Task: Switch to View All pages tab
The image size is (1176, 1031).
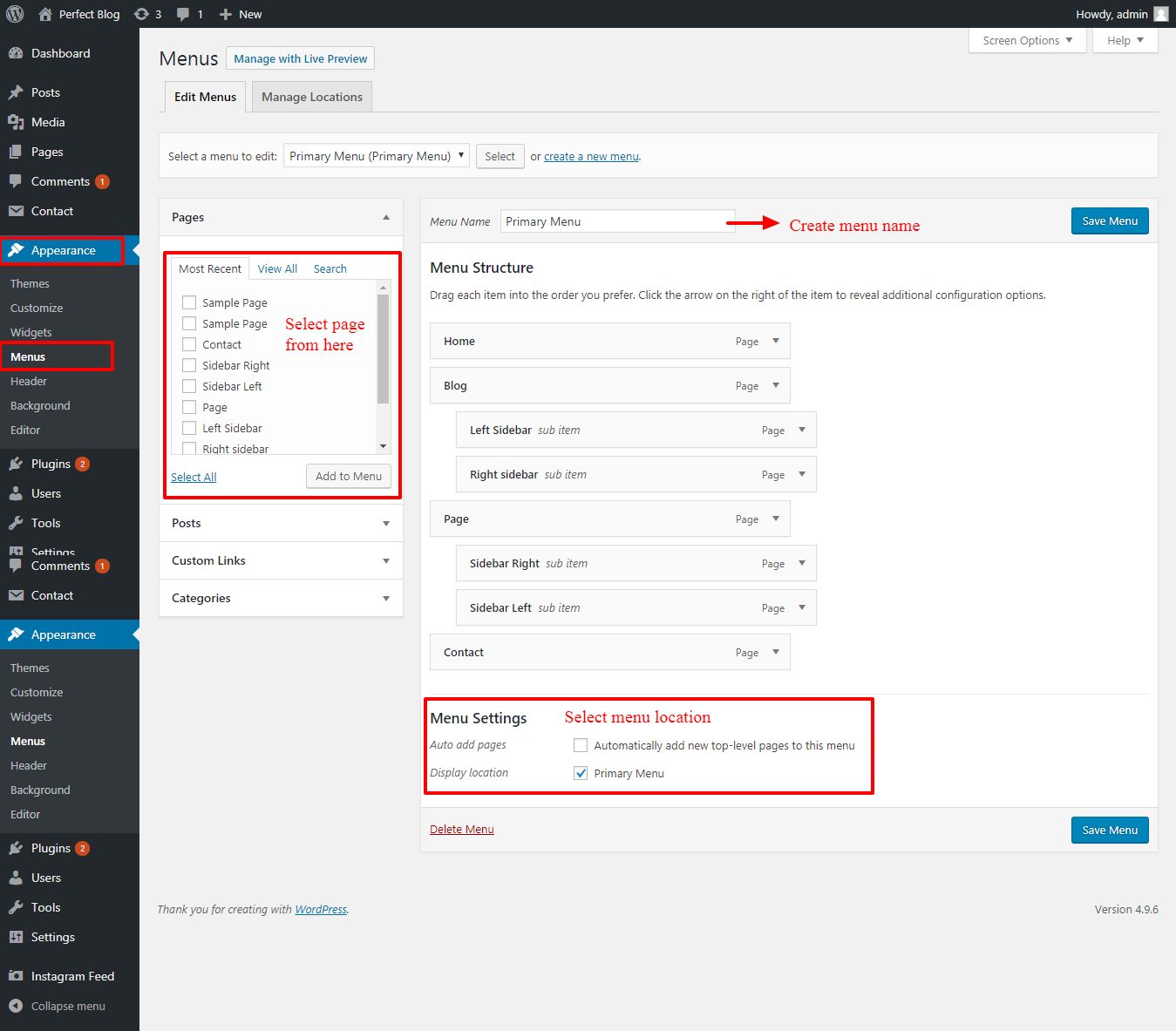Action: [277, 268]
